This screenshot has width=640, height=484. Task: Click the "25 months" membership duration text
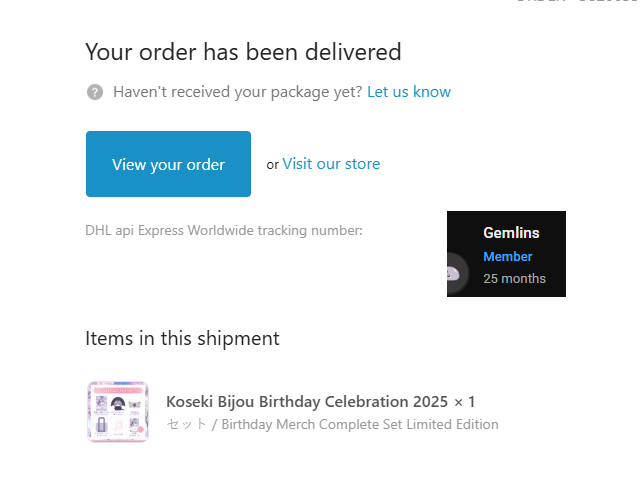[514, 278]
